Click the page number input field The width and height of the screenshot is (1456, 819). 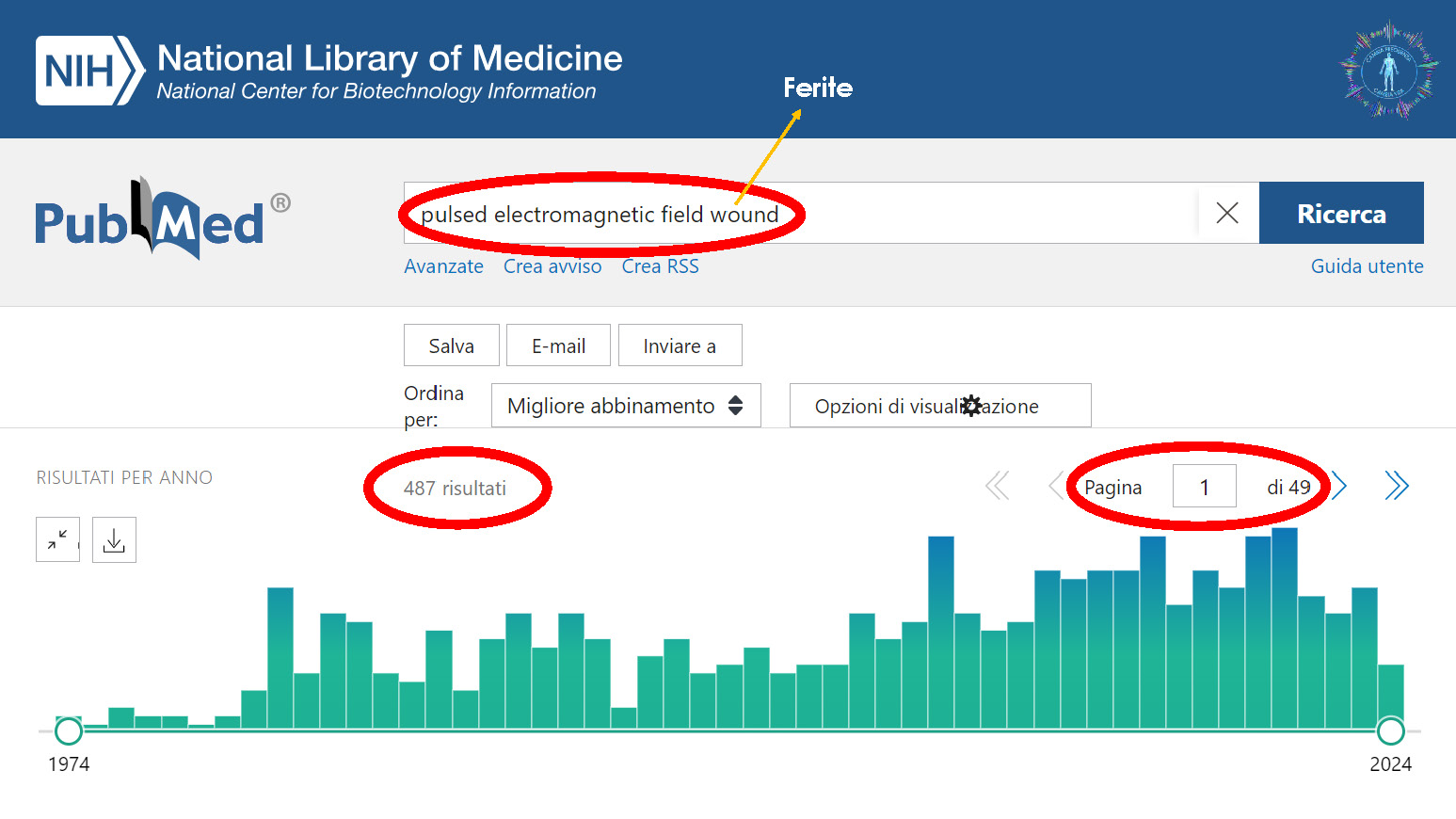click(1204, 486)
